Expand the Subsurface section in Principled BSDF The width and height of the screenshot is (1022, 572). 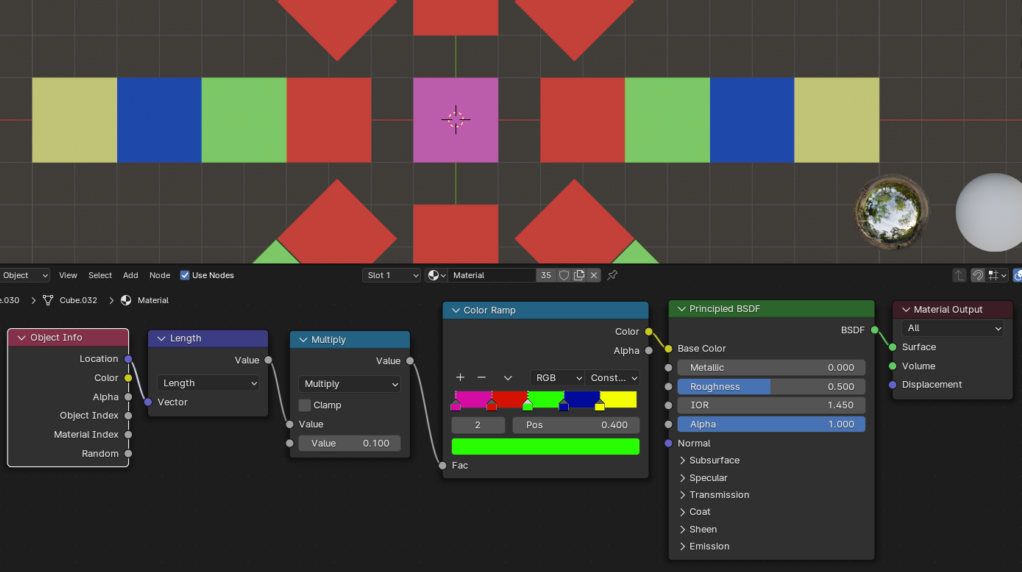click(683, 460)
